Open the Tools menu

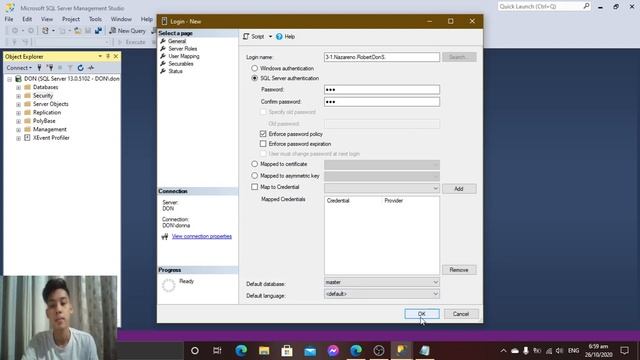[x=95, y=19]
